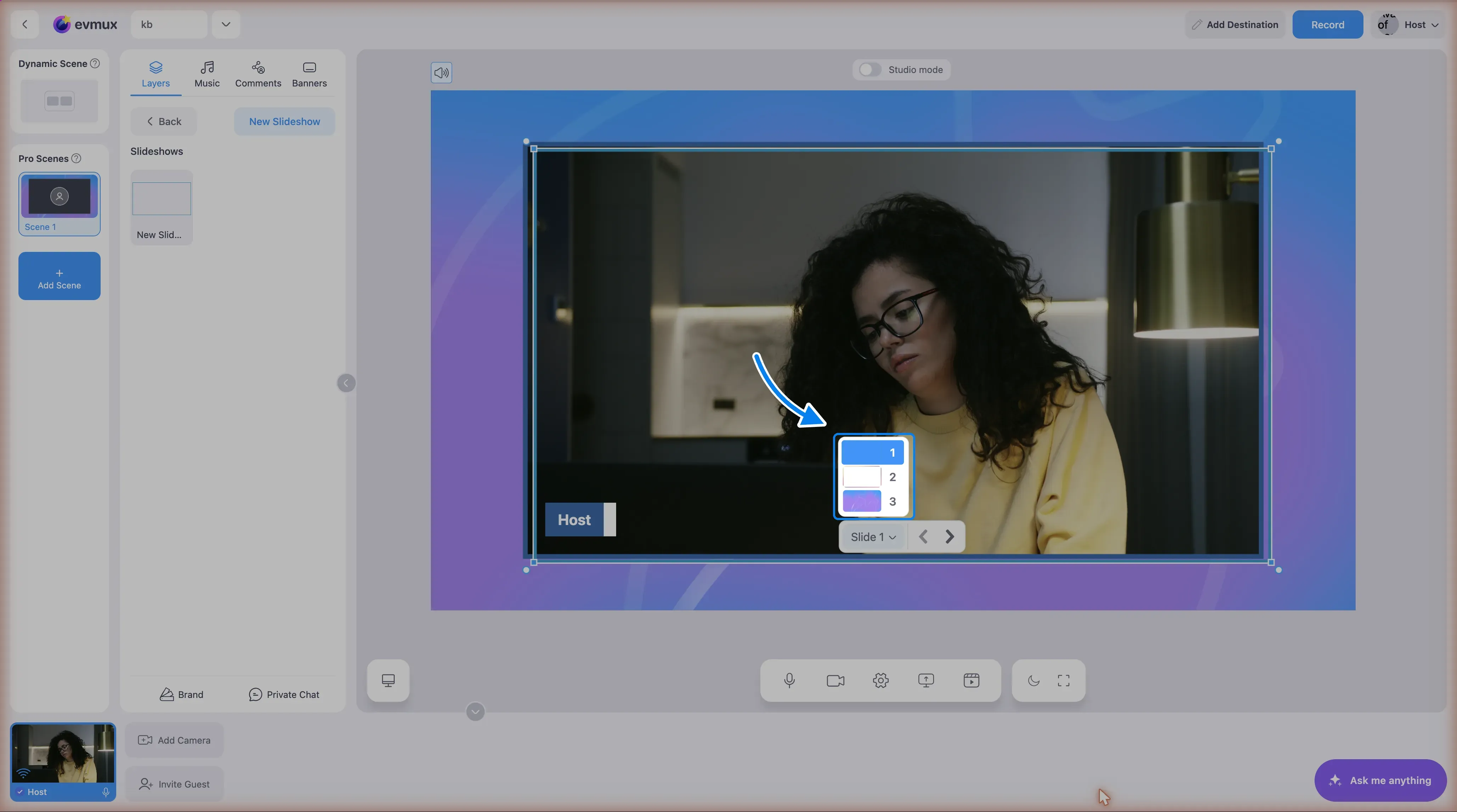Open the Host account dropdown

click(x=1409, y=24)
